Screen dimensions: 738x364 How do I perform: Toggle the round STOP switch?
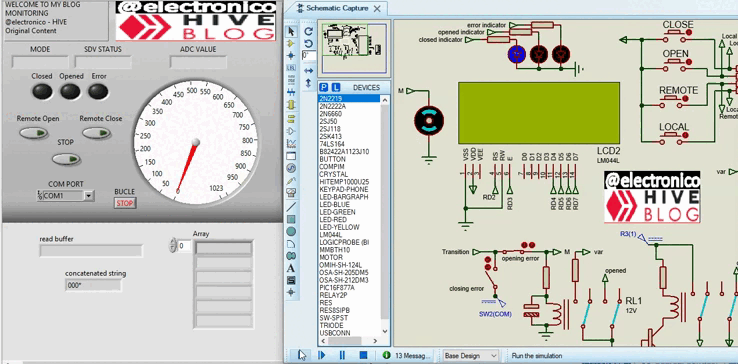pos(66,159)
